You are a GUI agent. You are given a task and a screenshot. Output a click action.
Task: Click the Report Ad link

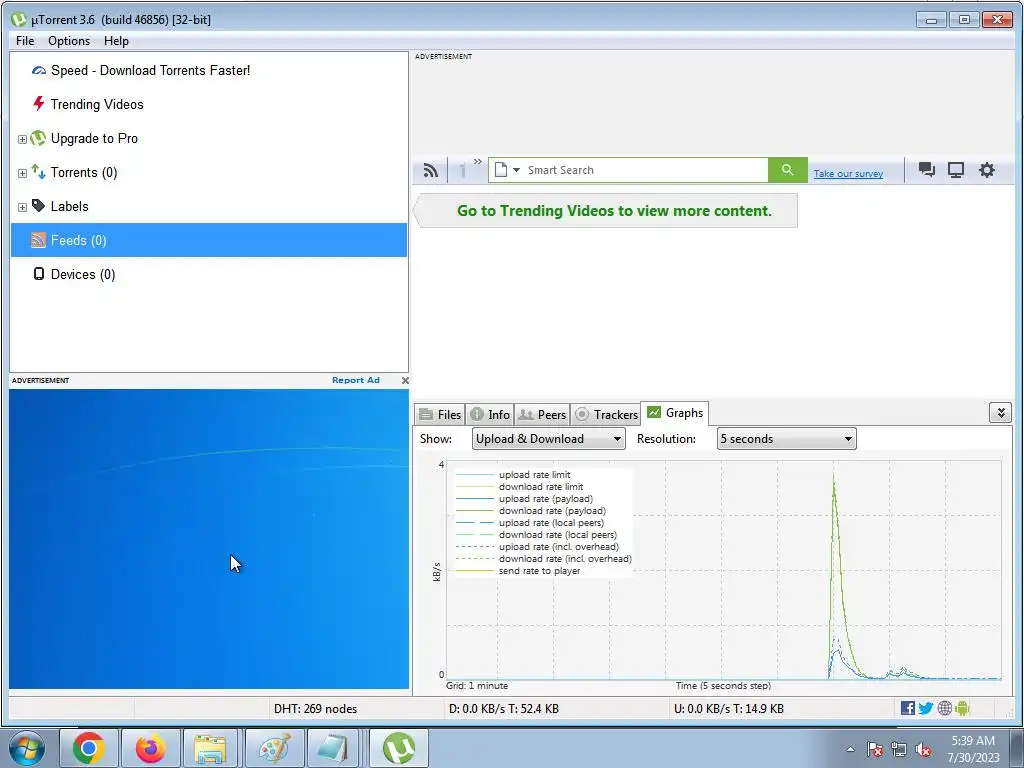pyautogui.click(x=355, y=380)
